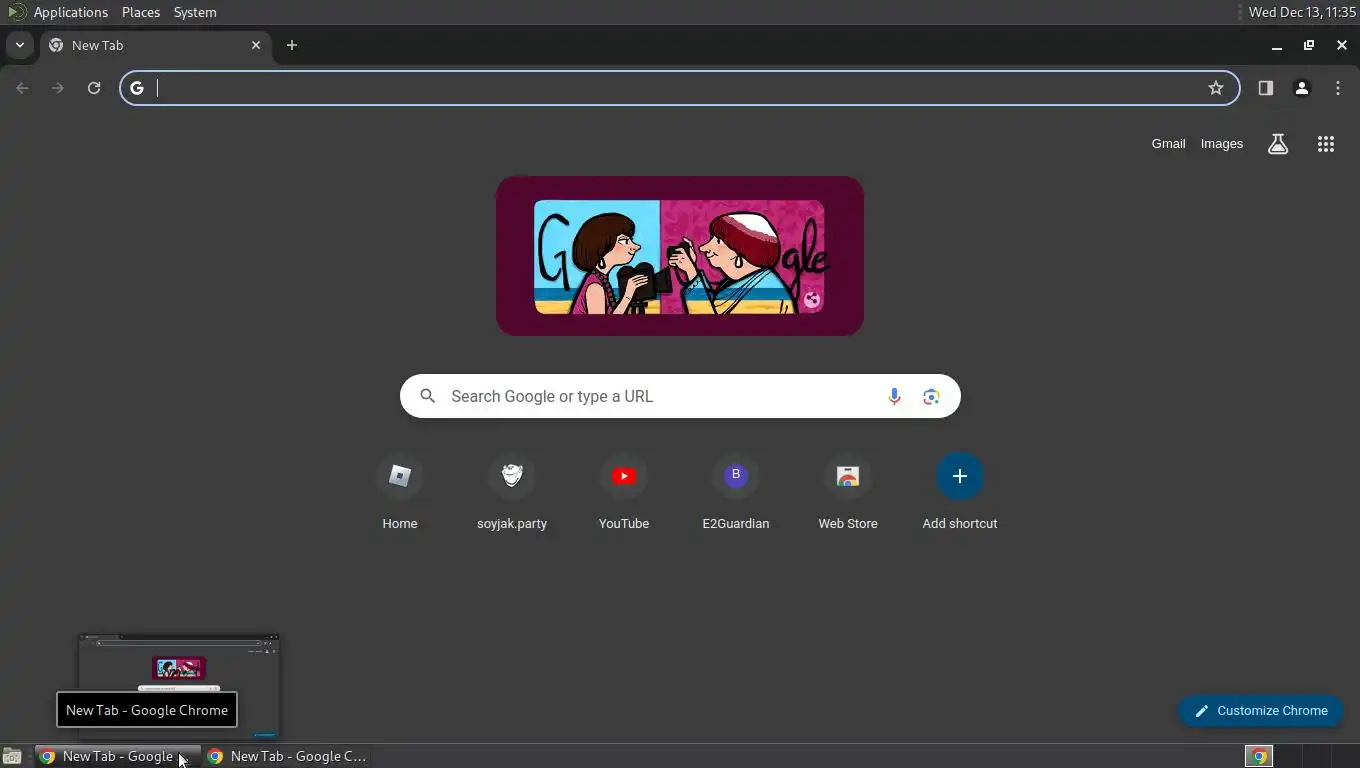Open the Applications menu

coord(70,12)
